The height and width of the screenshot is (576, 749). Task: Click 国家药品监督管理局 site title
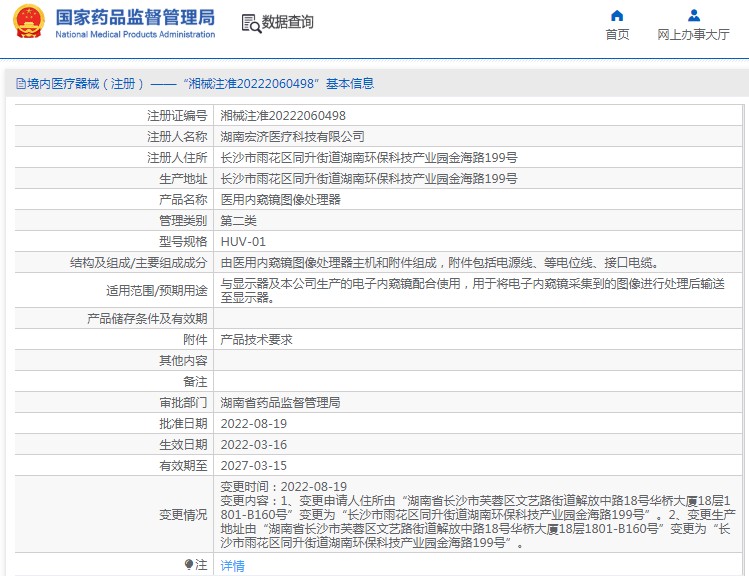click(135, 17)
